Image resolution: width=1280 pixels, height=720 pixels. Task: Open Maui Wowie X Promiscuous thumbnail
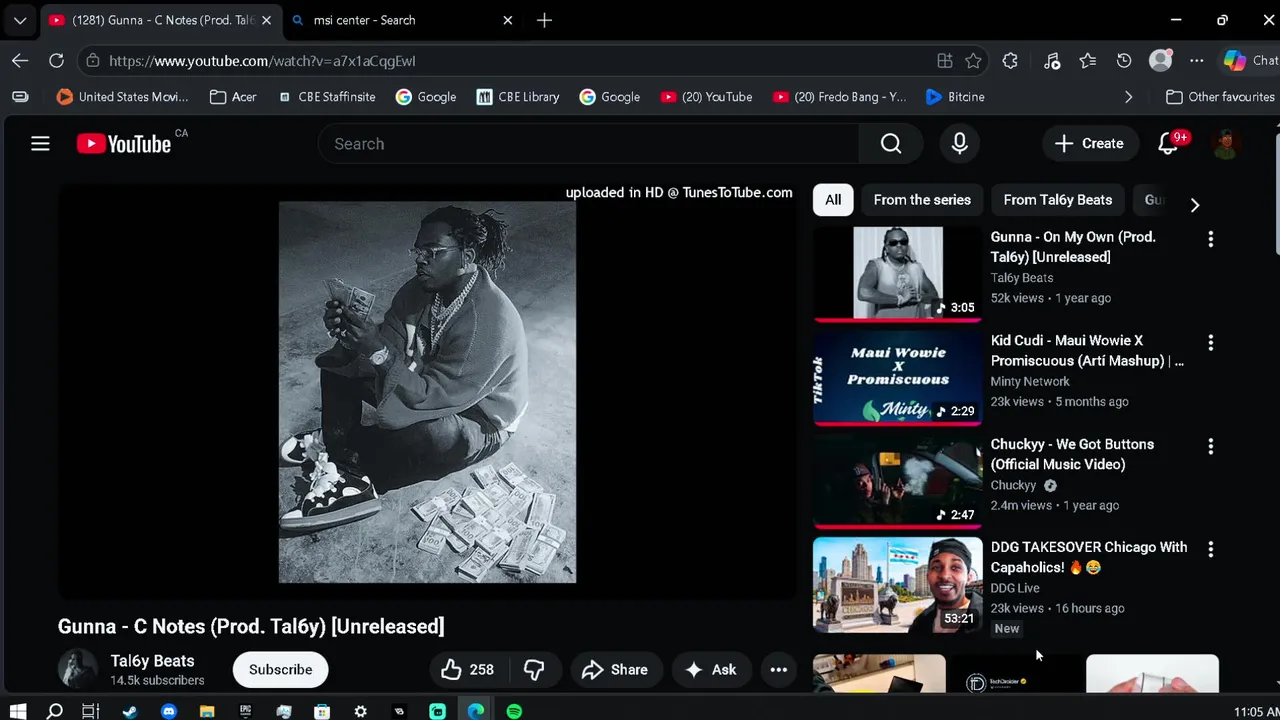tap(898, 377)
